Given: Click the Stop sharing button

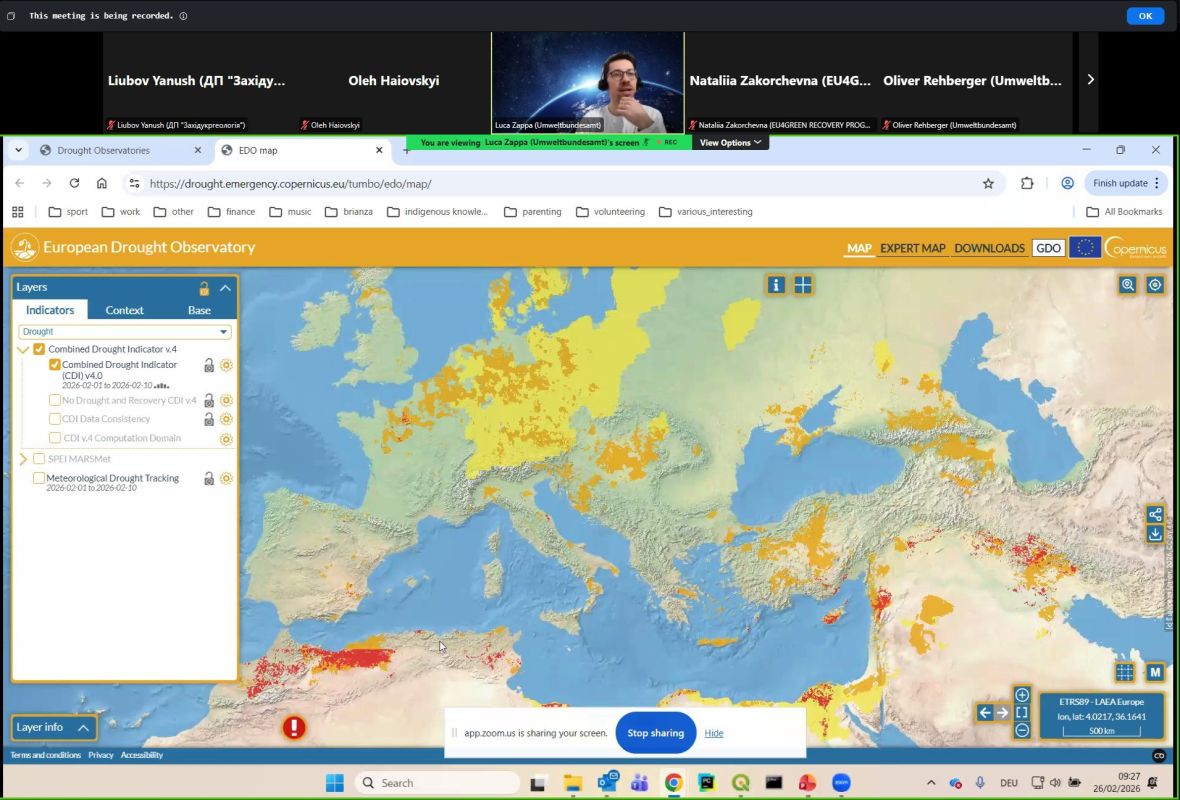Looking at the screenshot, I should [x=655, y=733].
